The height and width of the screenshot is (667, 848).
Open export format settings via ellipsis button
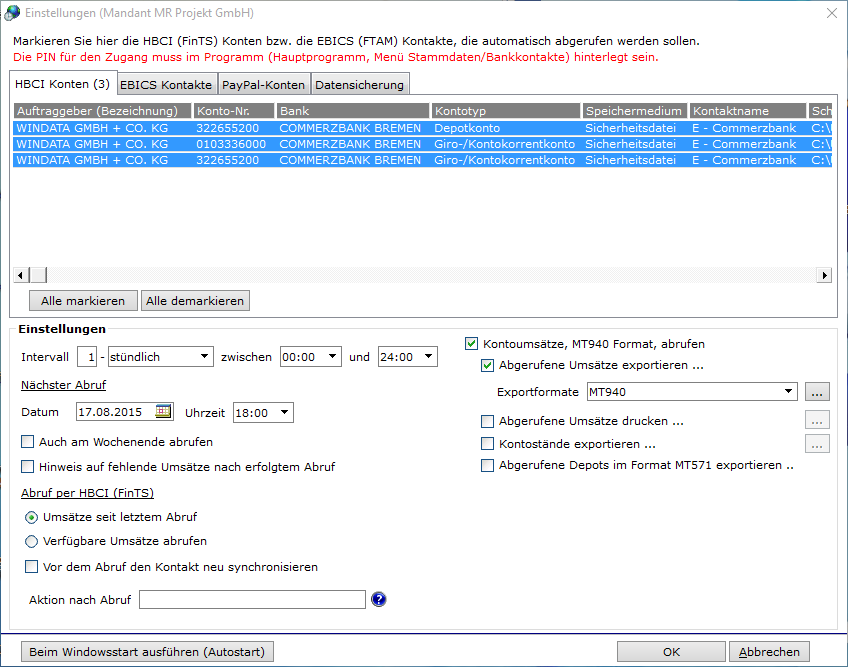tap(817, 392)
